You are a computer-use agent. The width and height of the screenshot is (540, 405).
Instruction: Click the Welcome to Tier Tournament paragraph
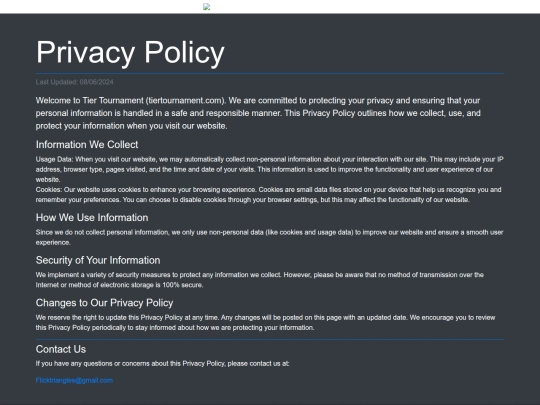pos(258,113)
